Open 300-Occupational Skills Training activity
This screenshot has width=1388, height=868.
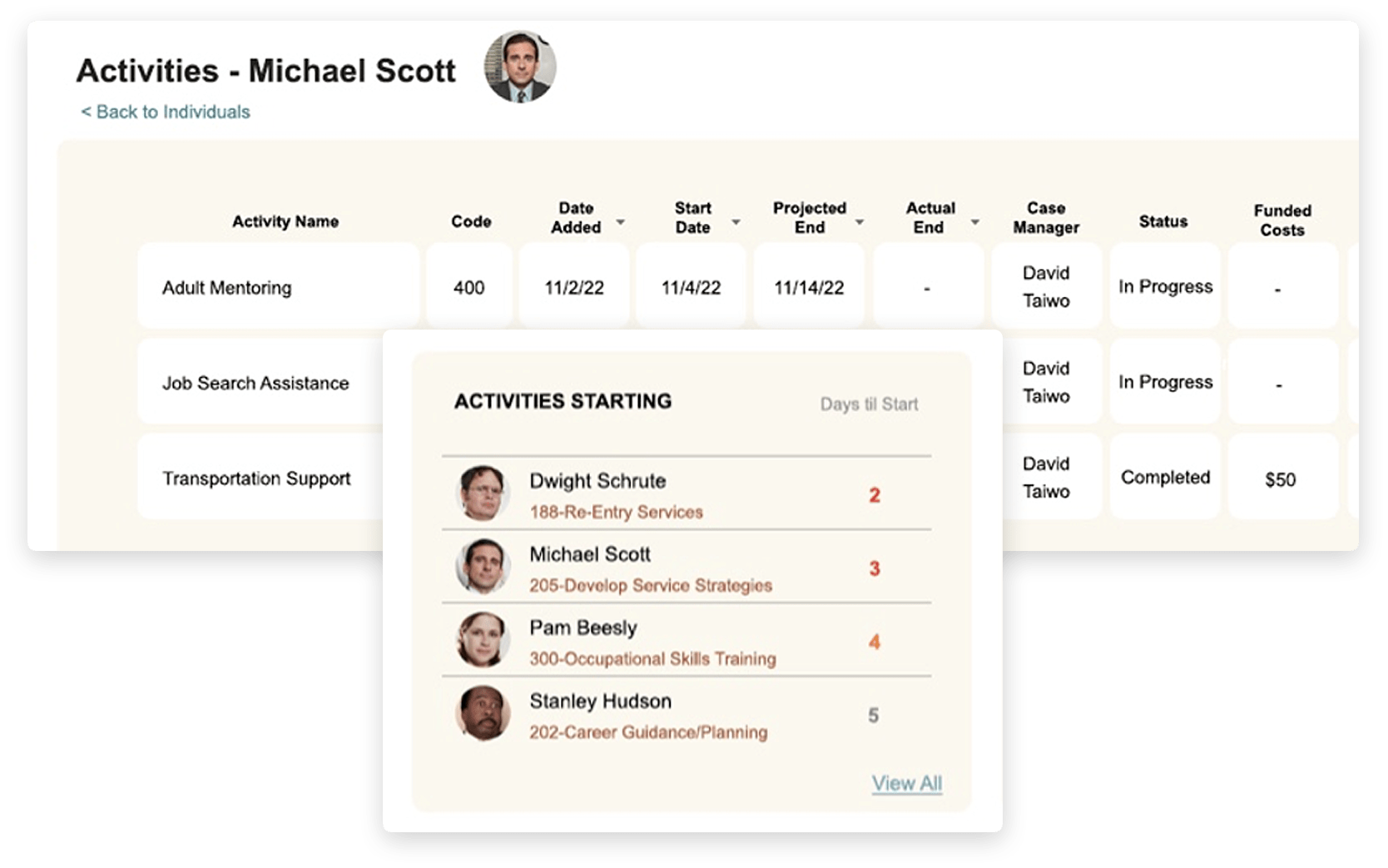(652, 659)
